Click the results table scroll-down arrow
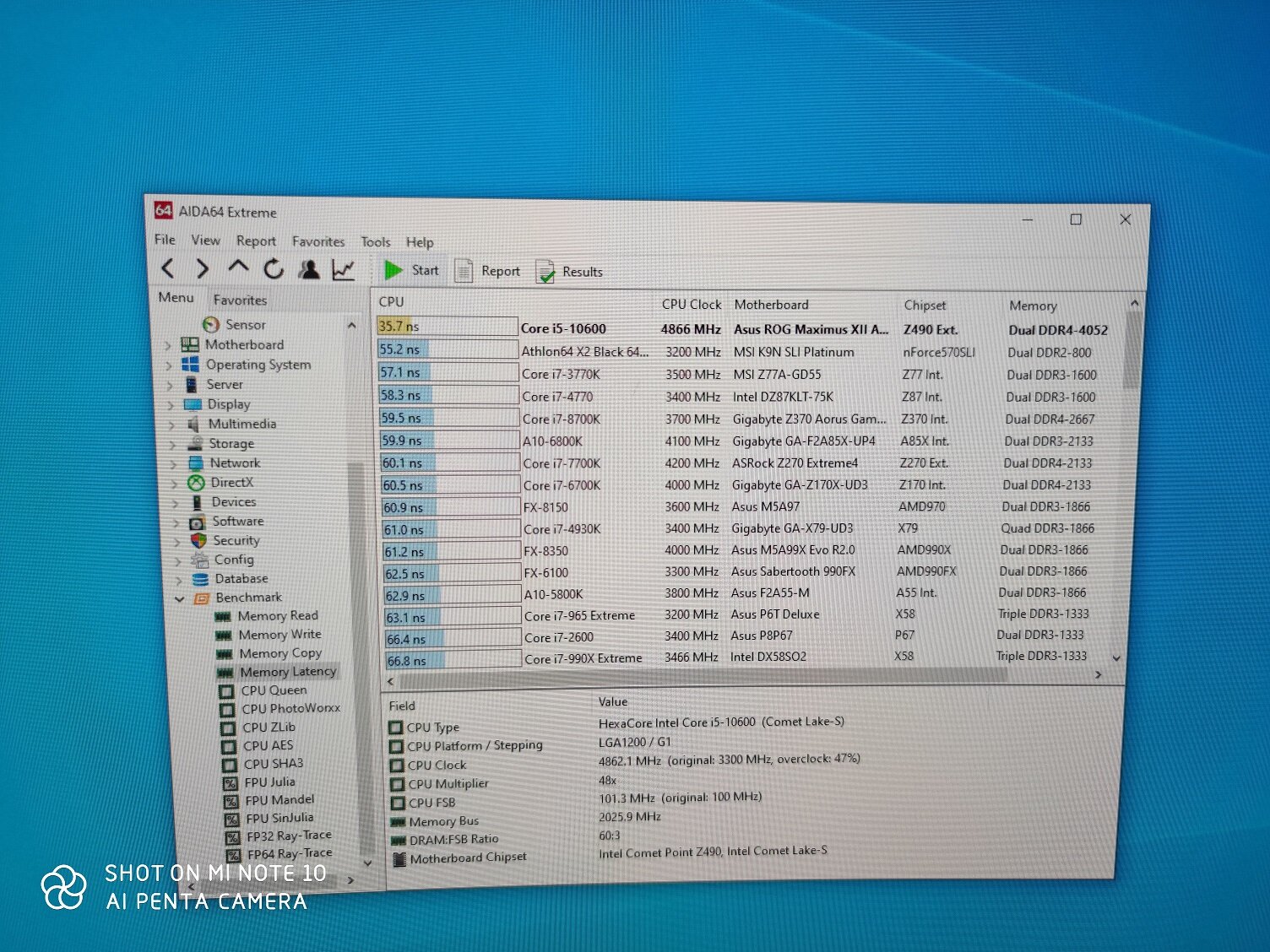The width and height of the screenshot is (1270, 952). pyautogui.click(x=1116, y=657)
